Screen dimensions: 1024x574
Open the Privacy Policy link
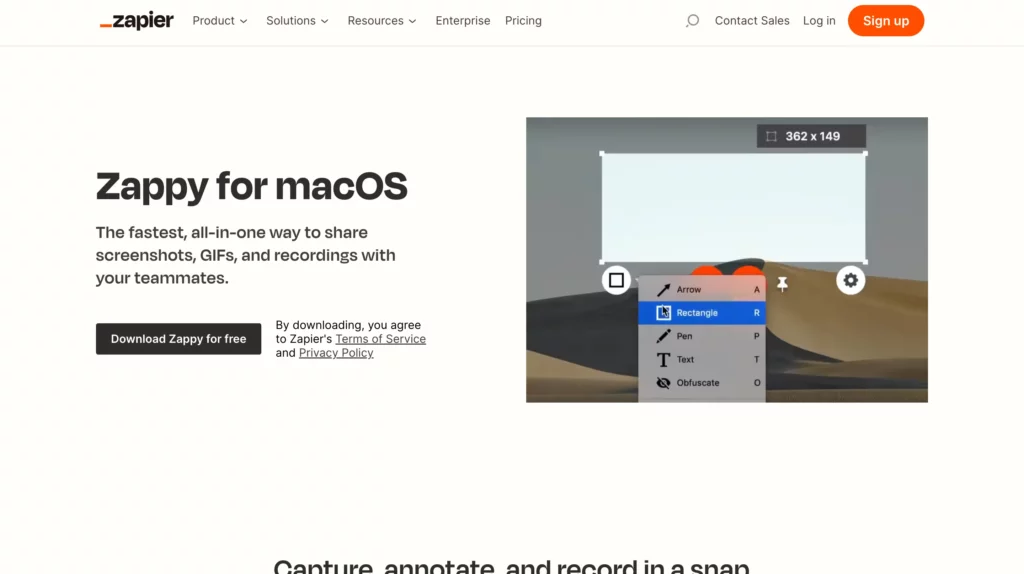pos(336,353)
